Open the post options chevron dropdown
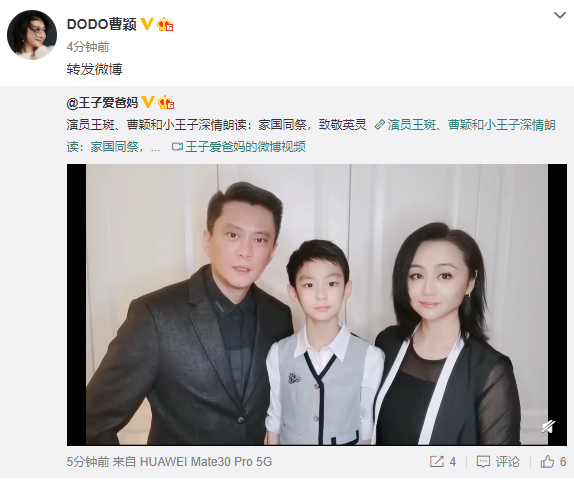This screenshot has width=574, height=480. (x=560, y=15)
